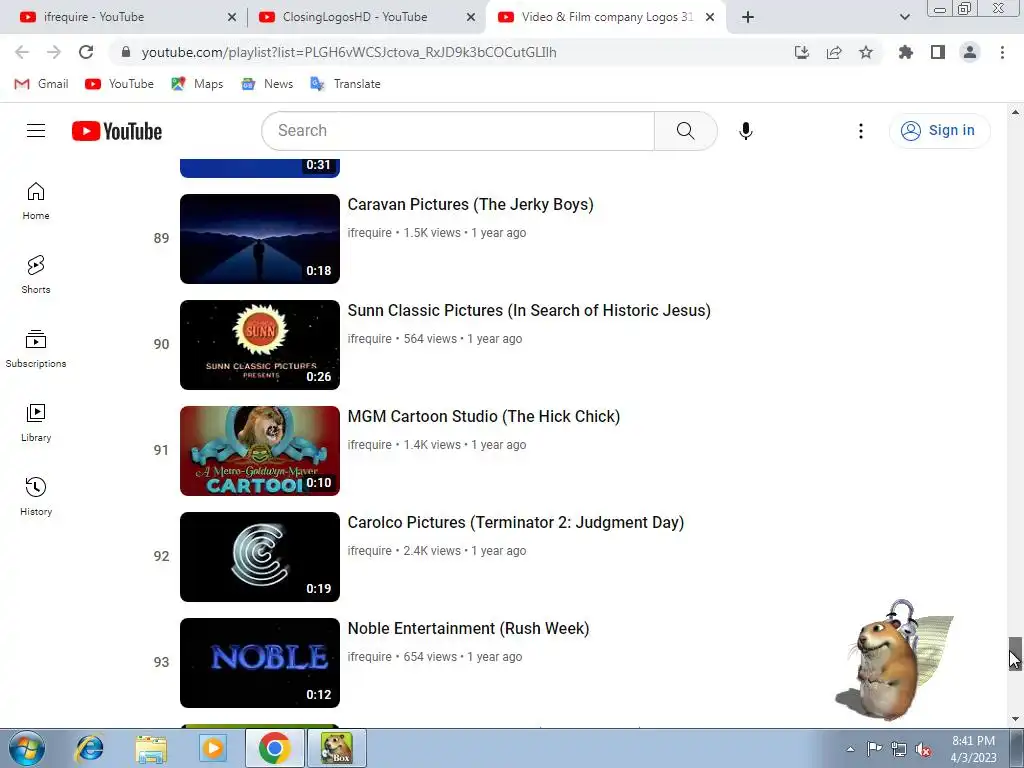This screenshot has height=768, width=1024.
Task: Go back to previous page
Action: 22,52
